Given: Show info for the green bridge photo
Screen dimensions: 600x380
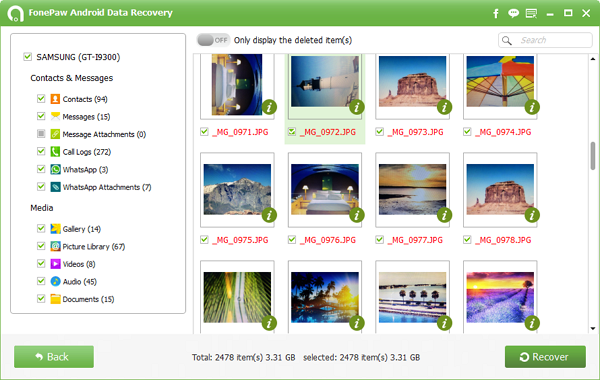Looking at the screenshot, I should (269, 323).
